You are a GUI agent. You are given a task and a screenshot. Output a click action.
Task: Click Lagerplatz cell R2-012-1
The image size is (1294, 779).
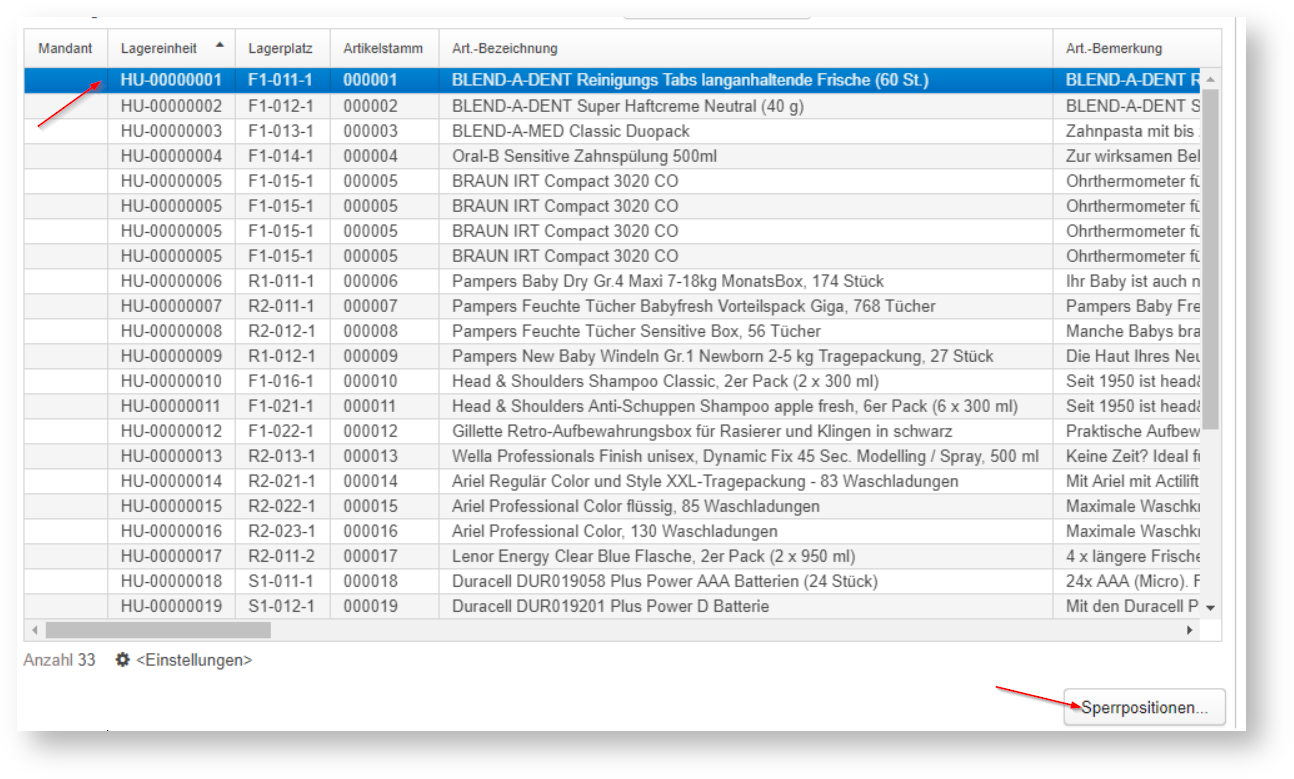coord(281,331)
